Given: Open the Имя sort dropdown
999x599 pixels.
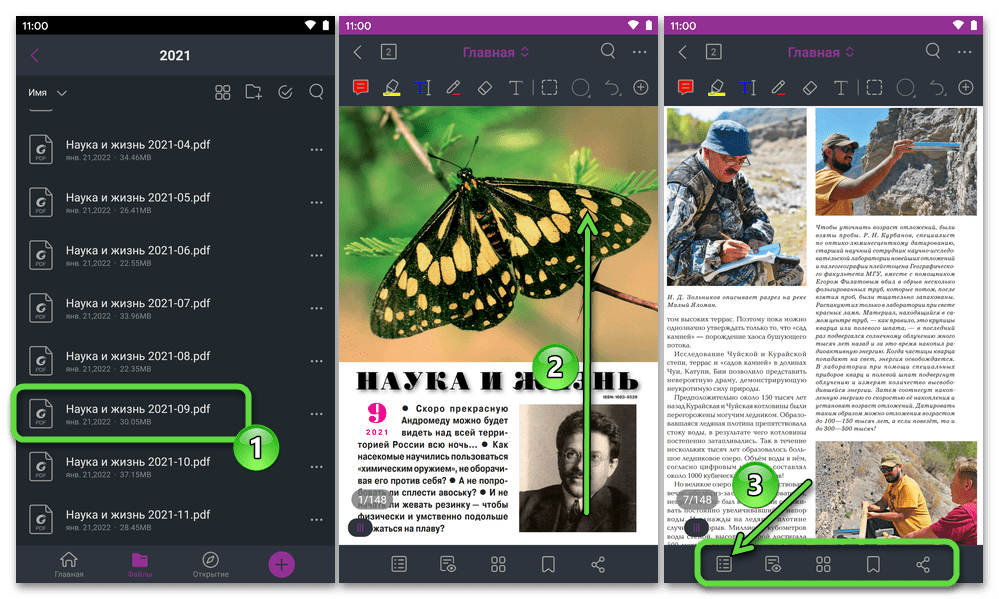Looking at the screenshot, I should click(48, 93).
